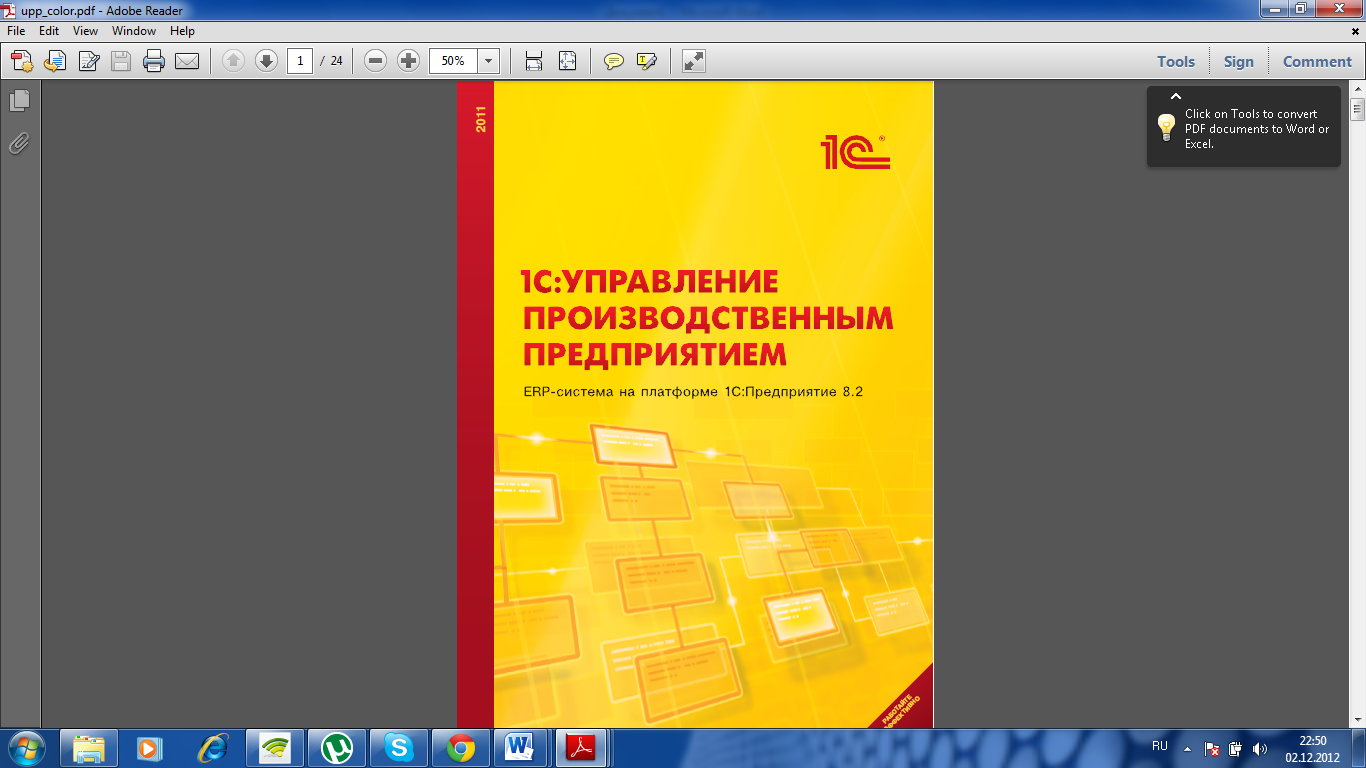
Task: Click the fit width scrolling icon
Action: [x=534, y=61]
